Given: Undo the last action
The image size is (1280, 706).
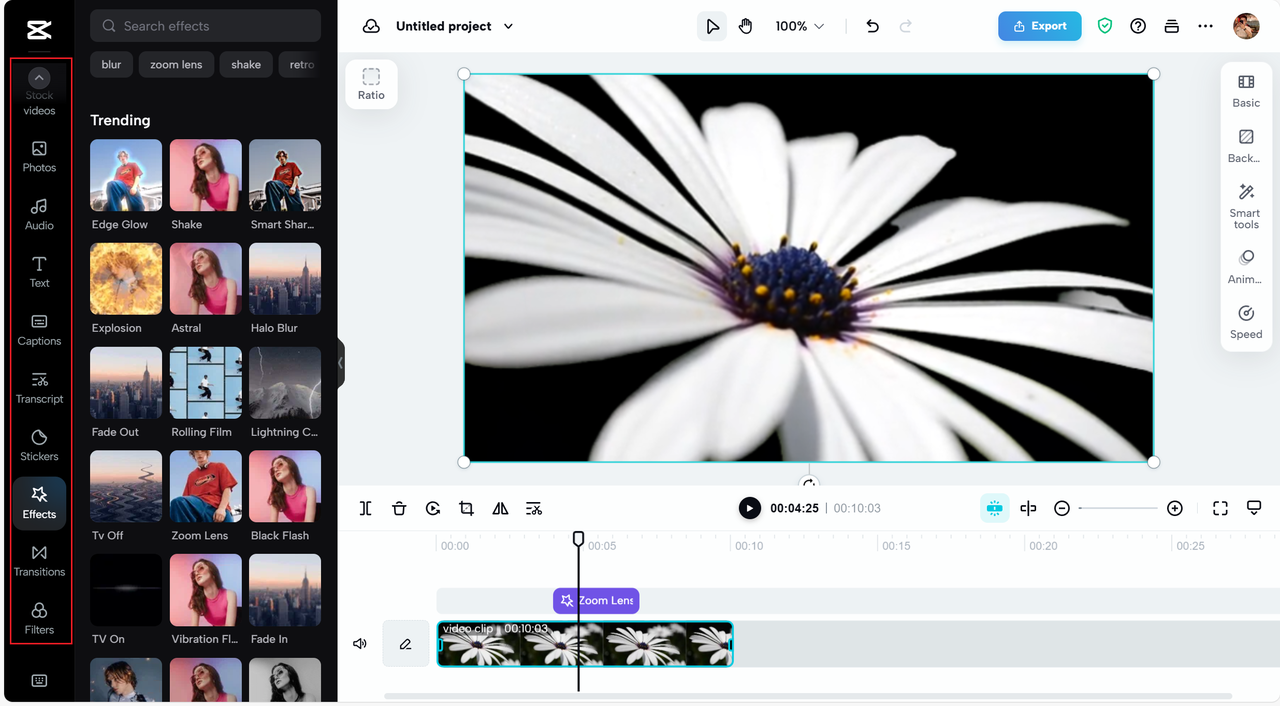Looking at the screenshot, I should [x=872, y=26].
